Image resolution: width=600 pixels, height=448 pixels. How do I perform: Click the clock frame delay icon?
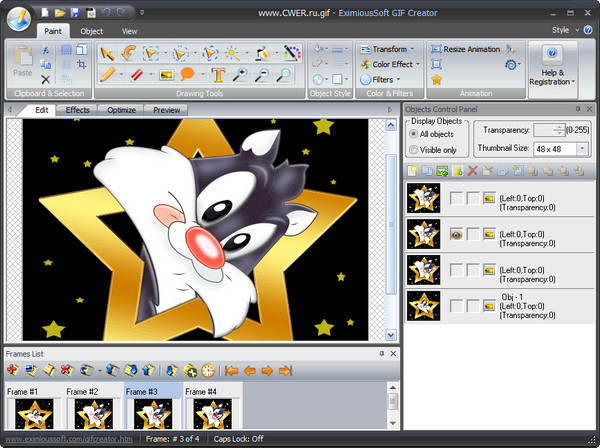click(207, 371)
